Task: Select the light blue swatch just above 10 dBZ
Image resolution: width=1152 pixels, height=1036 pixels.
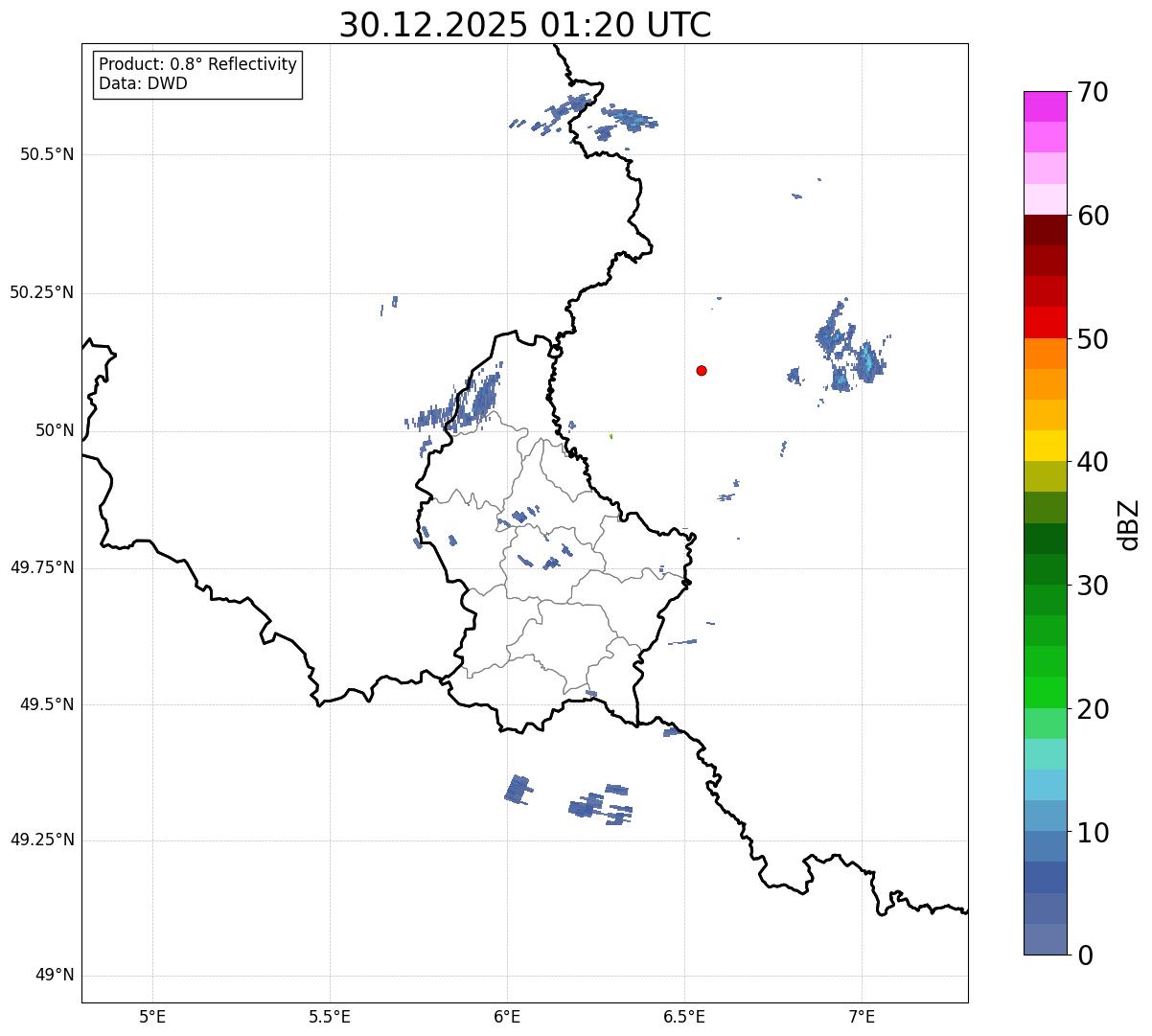Action: tap(1046, 816)
